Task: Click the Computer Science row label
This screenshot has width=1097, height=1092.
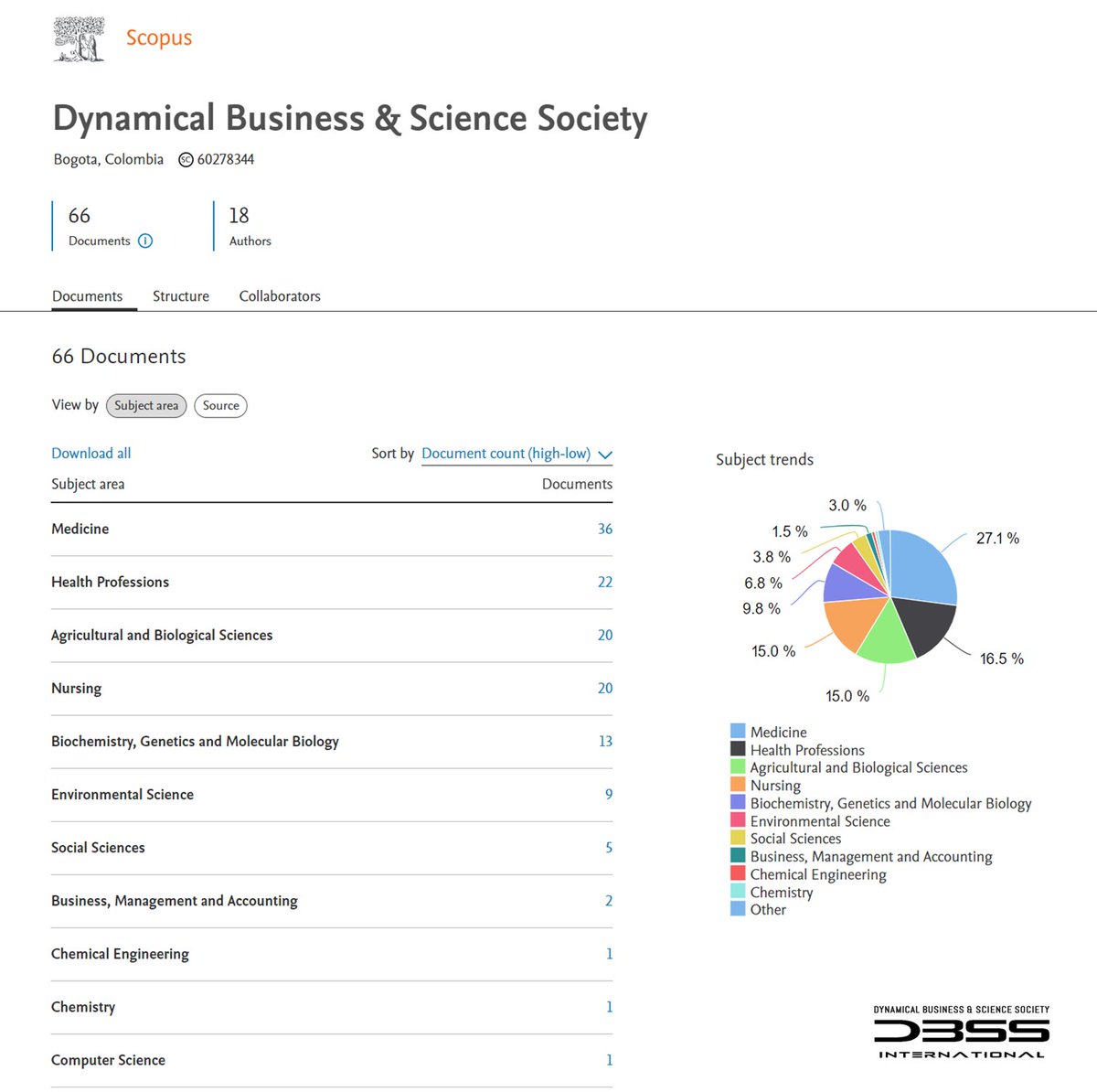Action: point(108,1060)
